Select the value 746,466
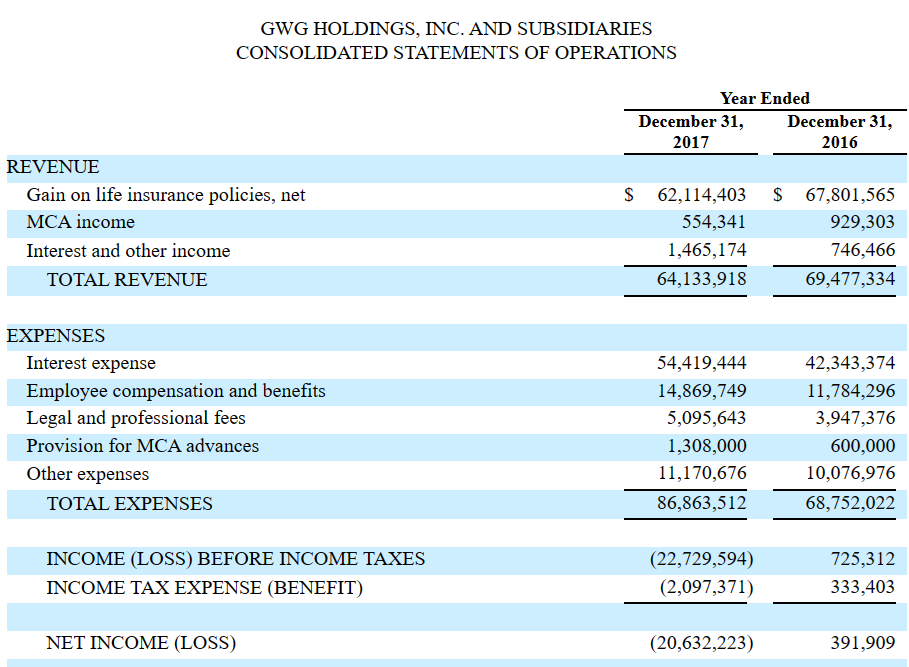Viewport: 909px width, 667px height. click(863, 250)
